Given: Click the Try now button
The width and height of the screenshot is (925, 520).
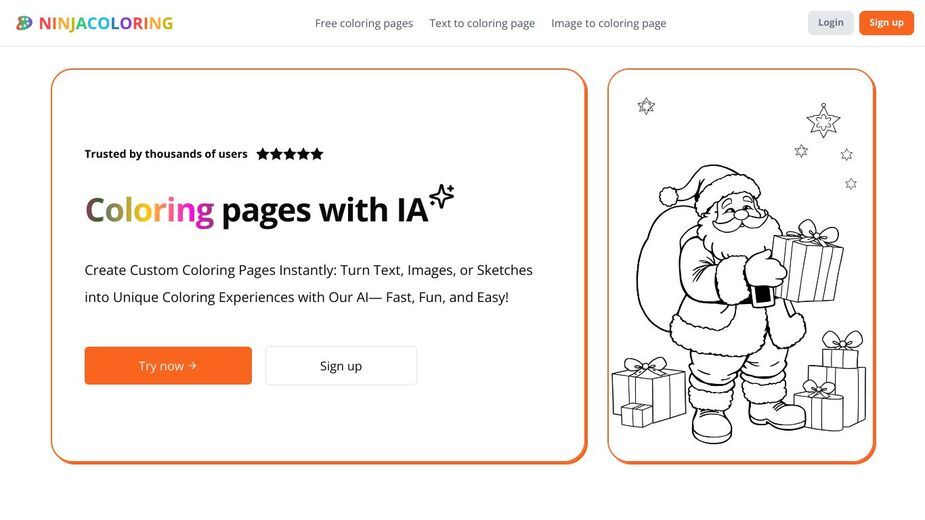Looking at the screenshot, I should 168,365.
